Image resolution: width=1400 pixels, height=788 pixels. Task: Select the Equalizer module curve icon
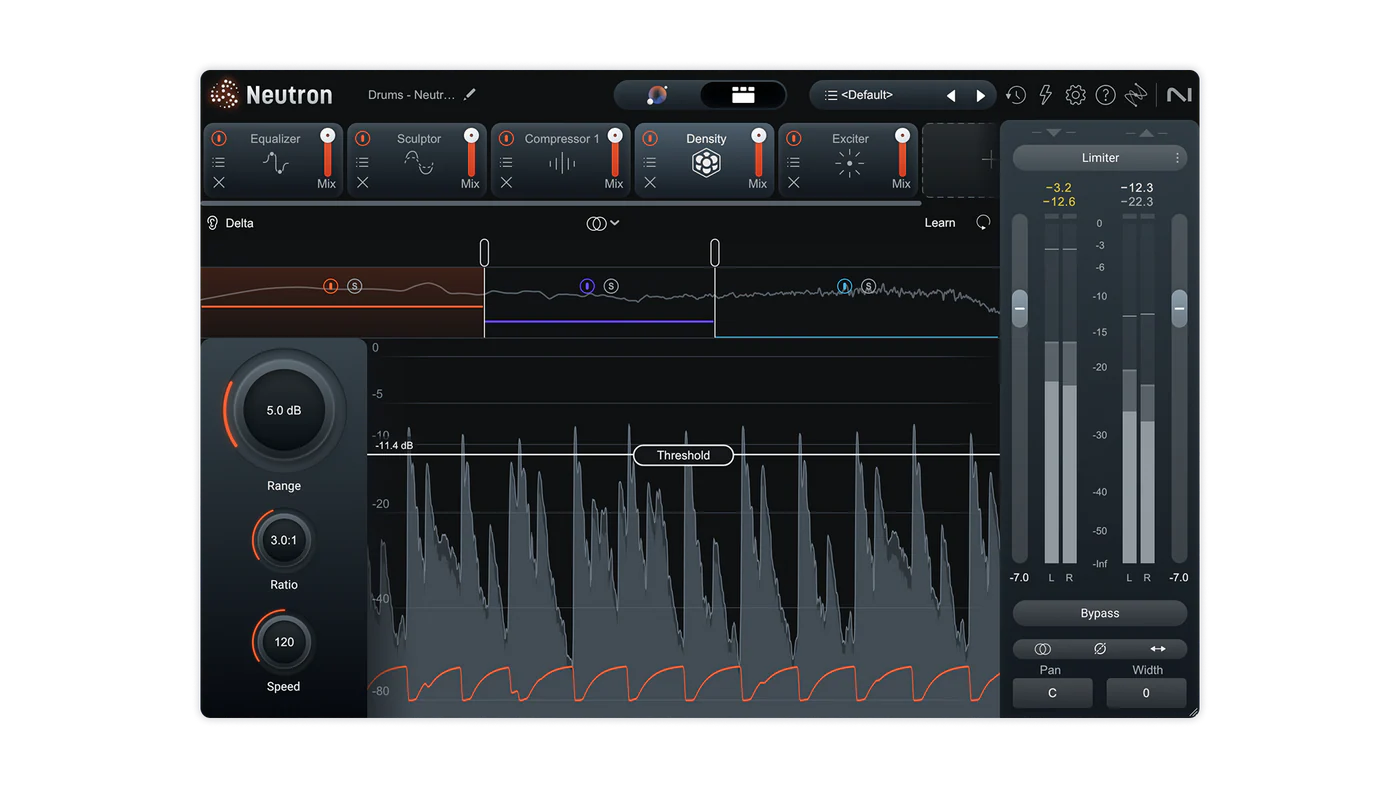point(275,163)
